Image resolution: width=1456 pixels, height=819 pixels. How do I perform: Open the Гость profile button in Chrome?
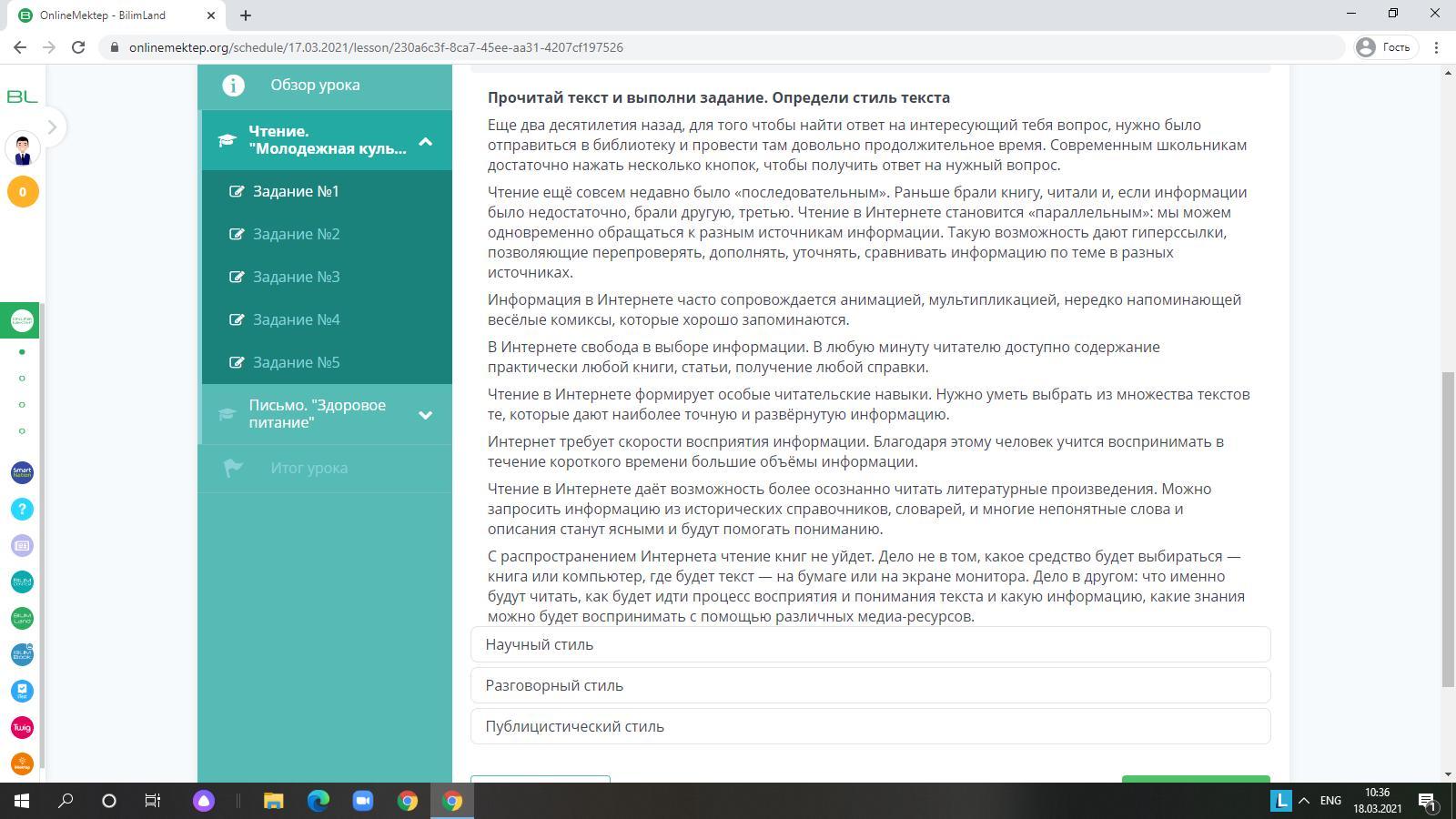(x=1383, y=47)
